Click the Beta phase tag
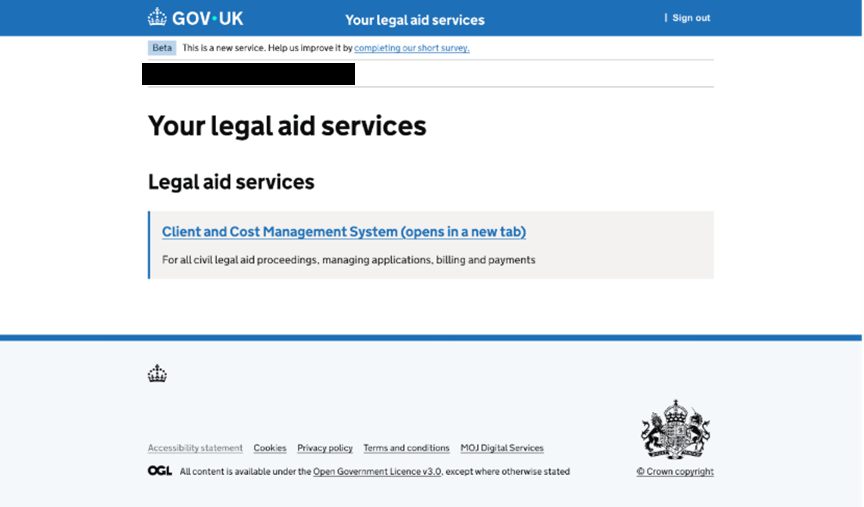864x507 pixels. click(x=161, y=48)
